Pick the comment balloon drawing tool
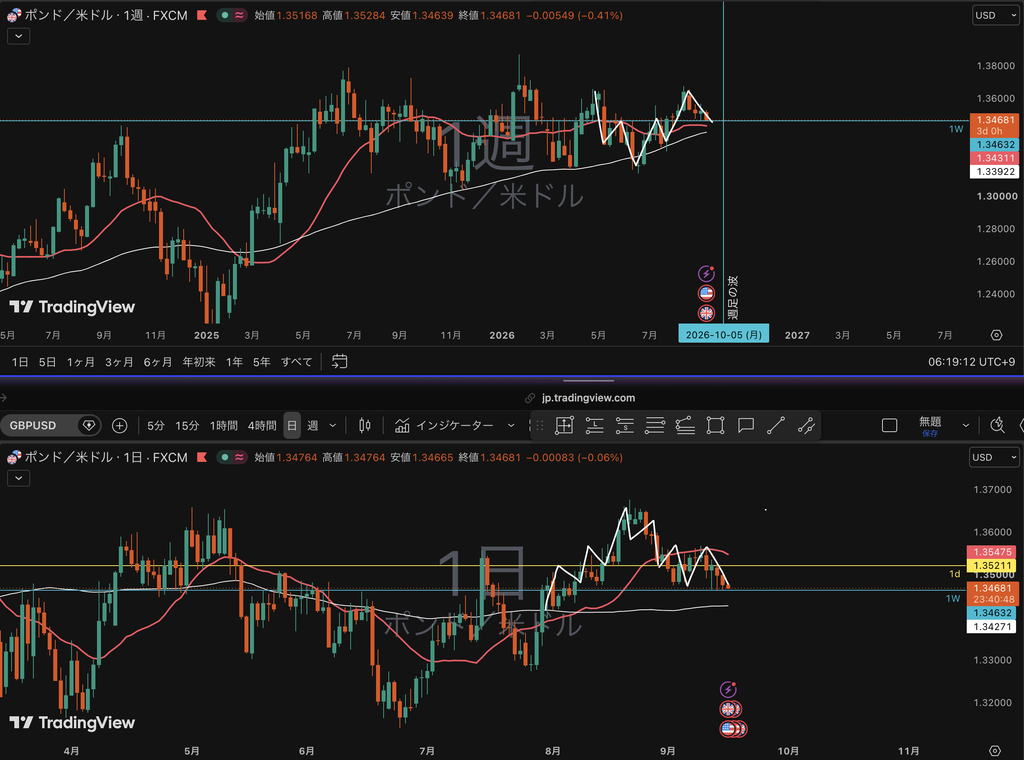 (746, 426)
